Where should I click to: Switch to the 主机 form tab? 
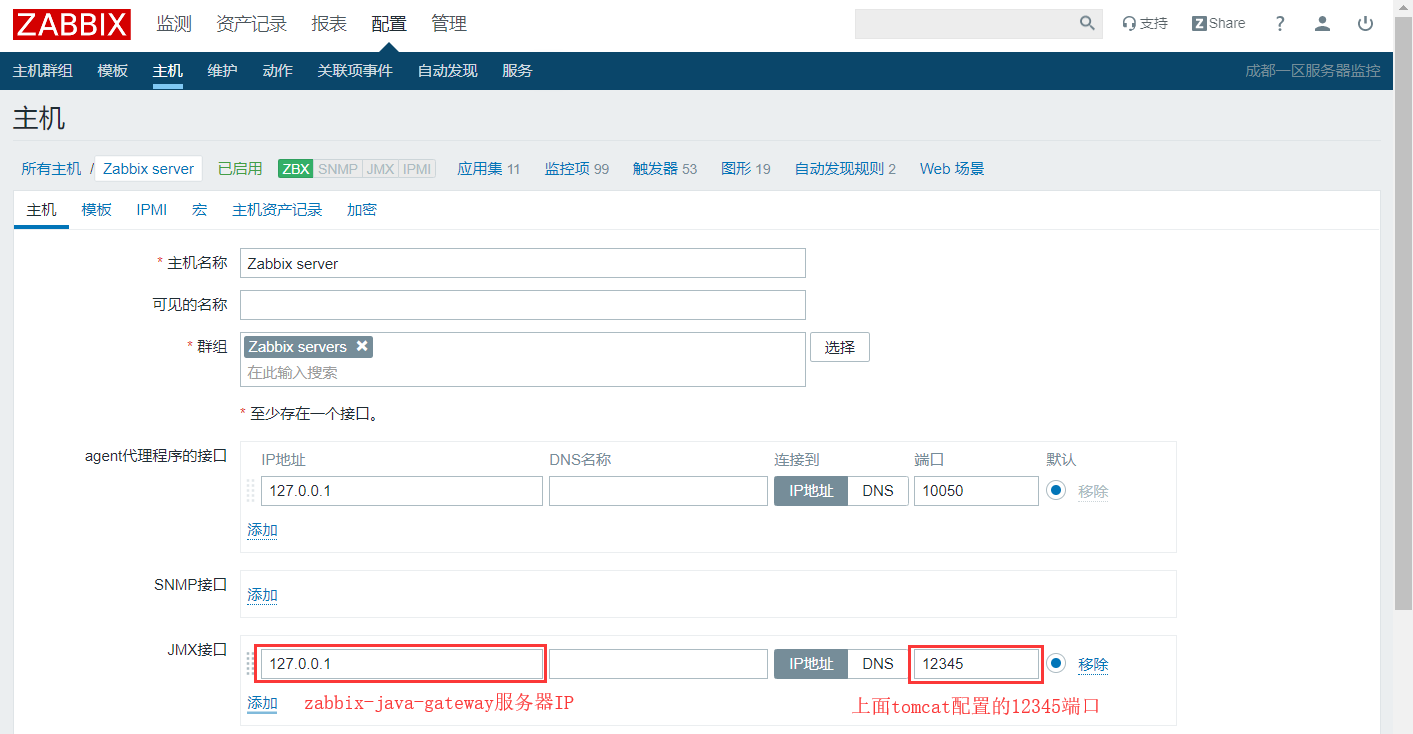(x=41, y=210)
